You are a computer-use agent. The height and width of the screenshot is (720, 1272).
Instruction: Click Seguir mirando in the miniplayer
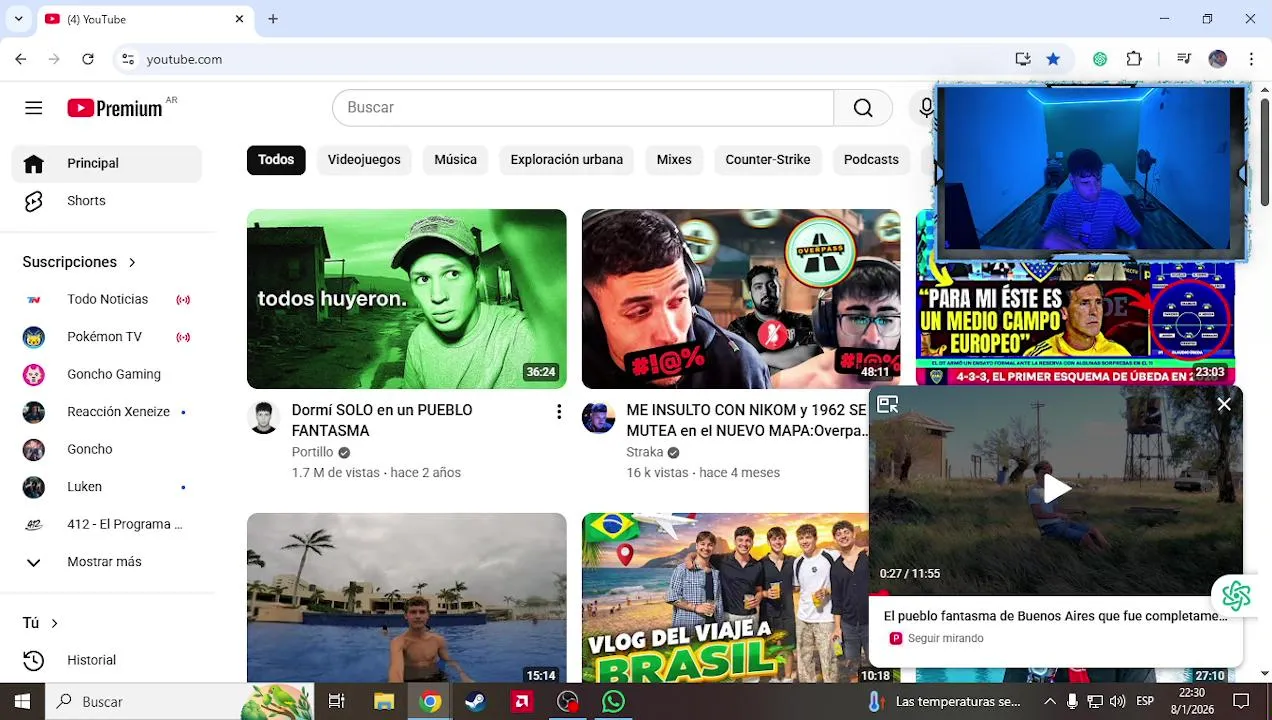945,638
